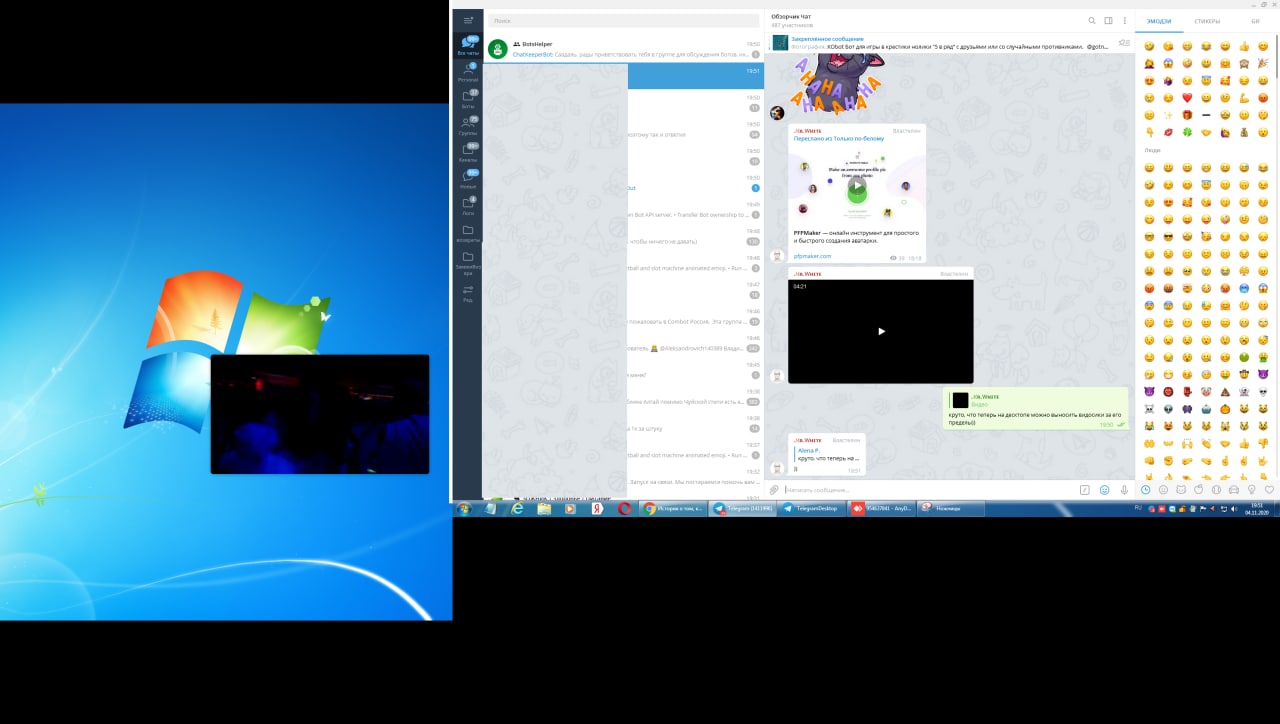Screen dimensions: 1280x724
Task: Click the reply quote to Alena P.
Action: point(828,454)
